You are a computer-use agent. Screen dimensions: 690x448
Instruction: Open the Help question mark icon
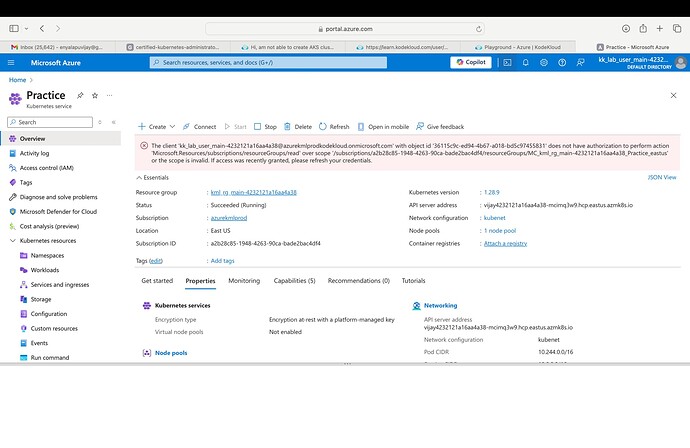click(x=562, y=62)
